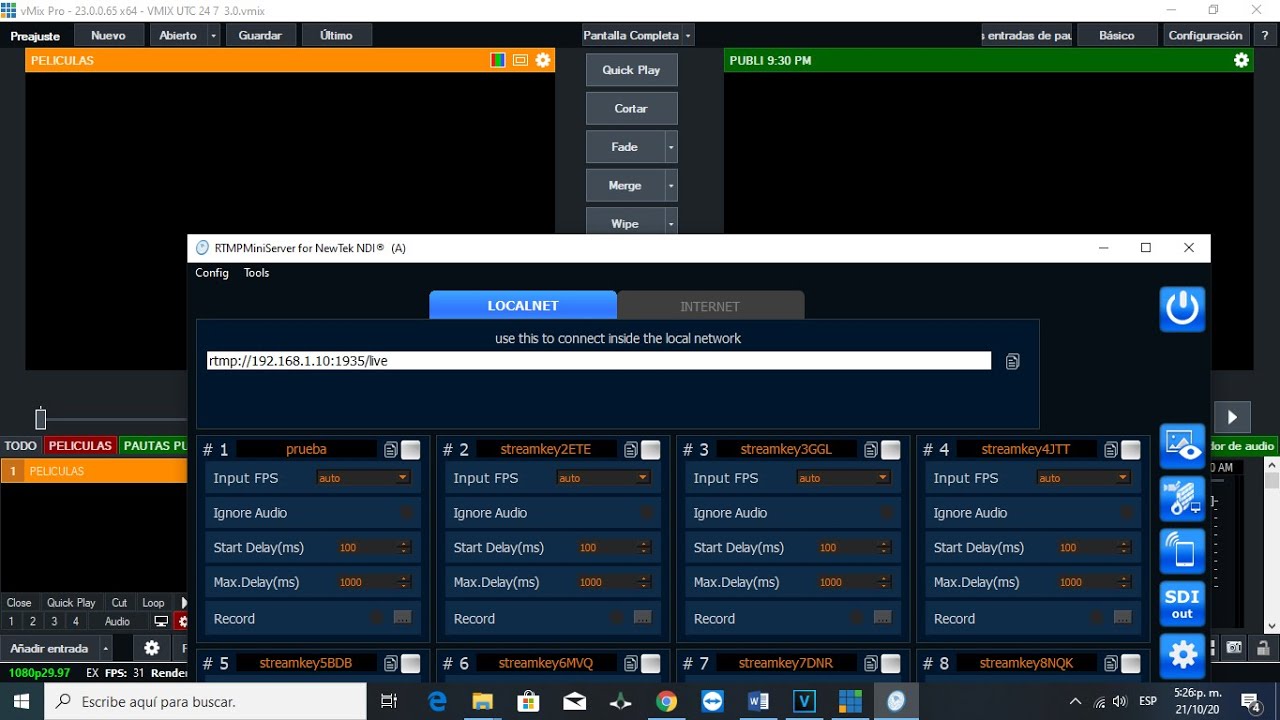Expand Wipe transition options arrow

coord(671,224)
